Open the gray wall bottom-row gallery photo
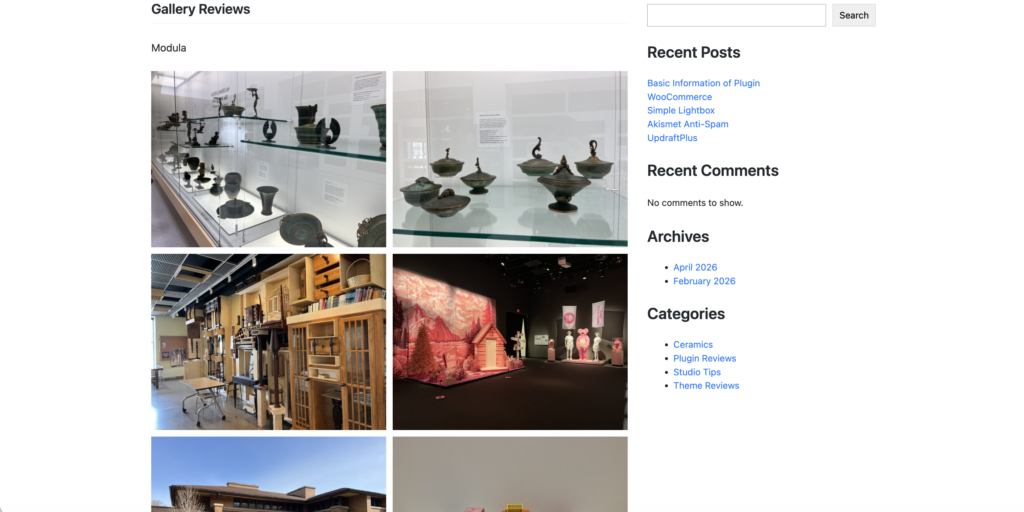The width and height of the screenshot is (1024, 512). tap(510, 474)
